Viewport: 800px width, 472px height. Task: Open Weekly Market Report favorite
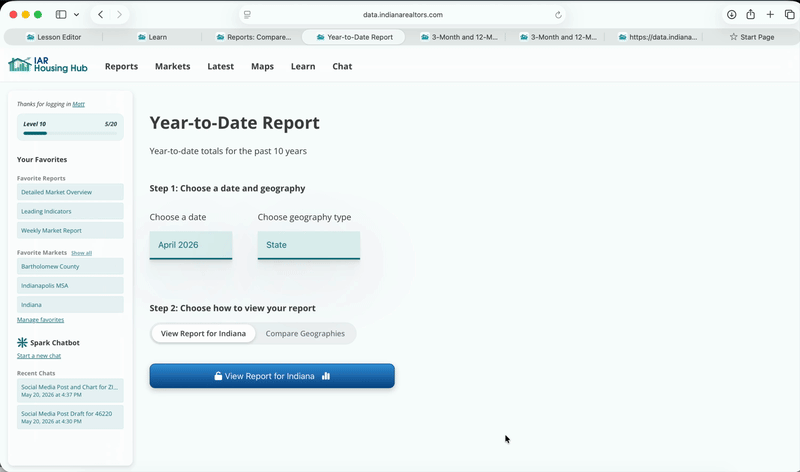point(70,230)
